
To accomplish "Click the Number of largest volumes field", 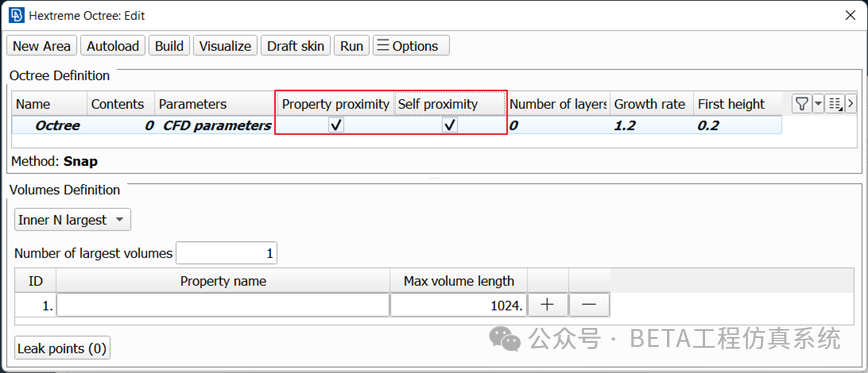I will [226, 253].
